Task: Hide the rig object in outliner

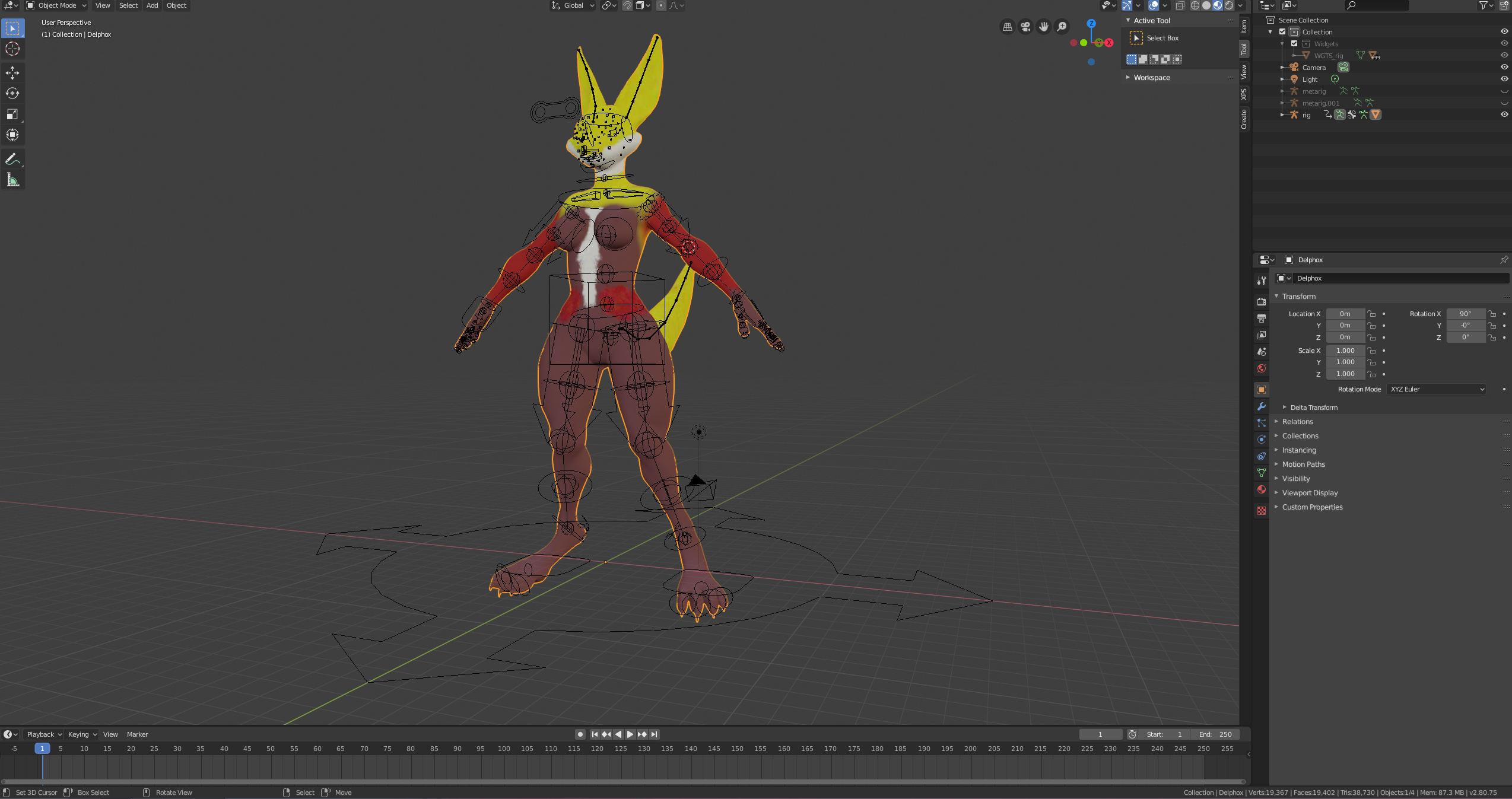Action: point(1504,114)
